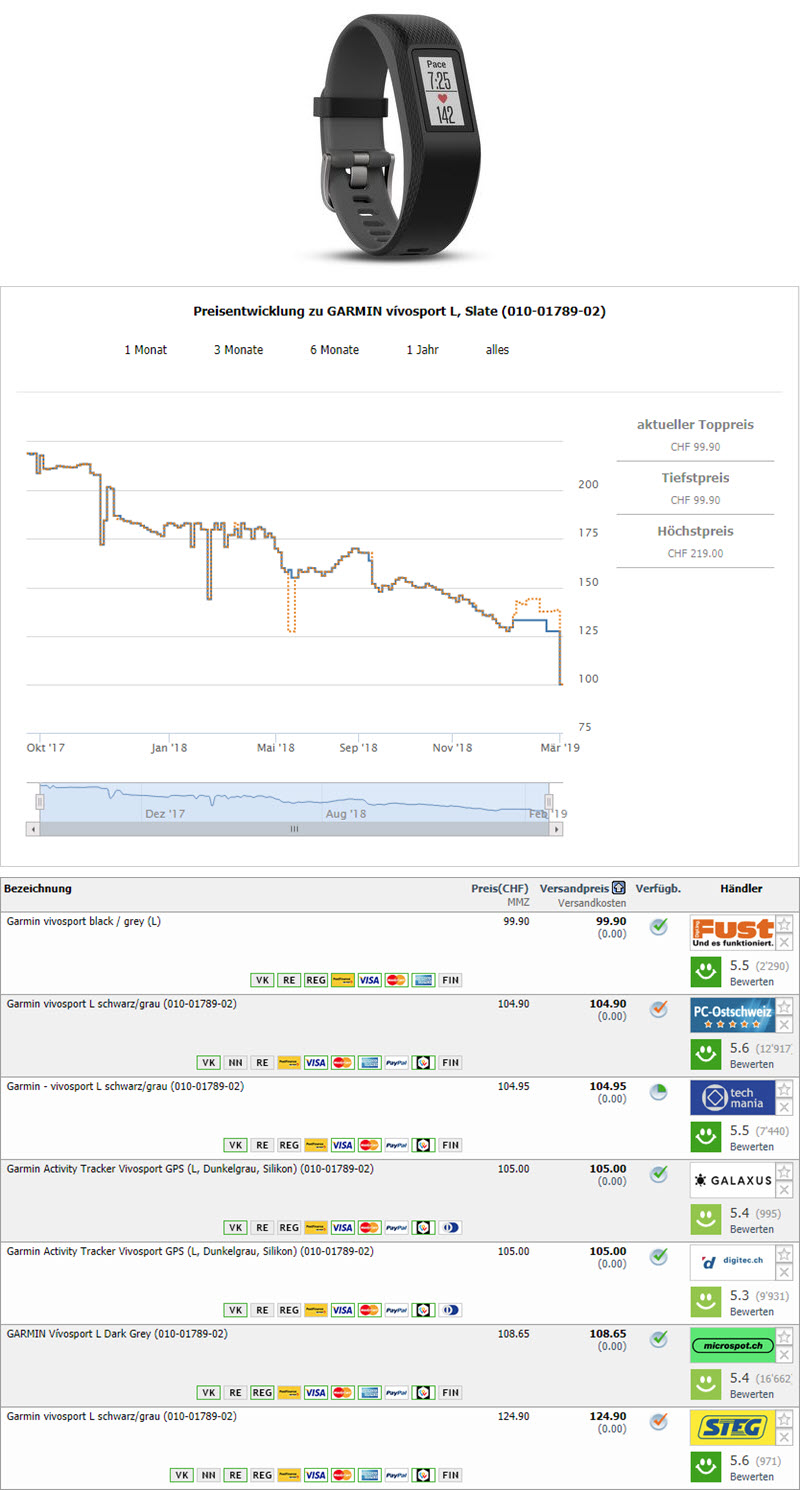Viewport: 800px width, 1490px height.
Task: Click the 108.65 price in microspot.ch row
Action: [513, 1334]
